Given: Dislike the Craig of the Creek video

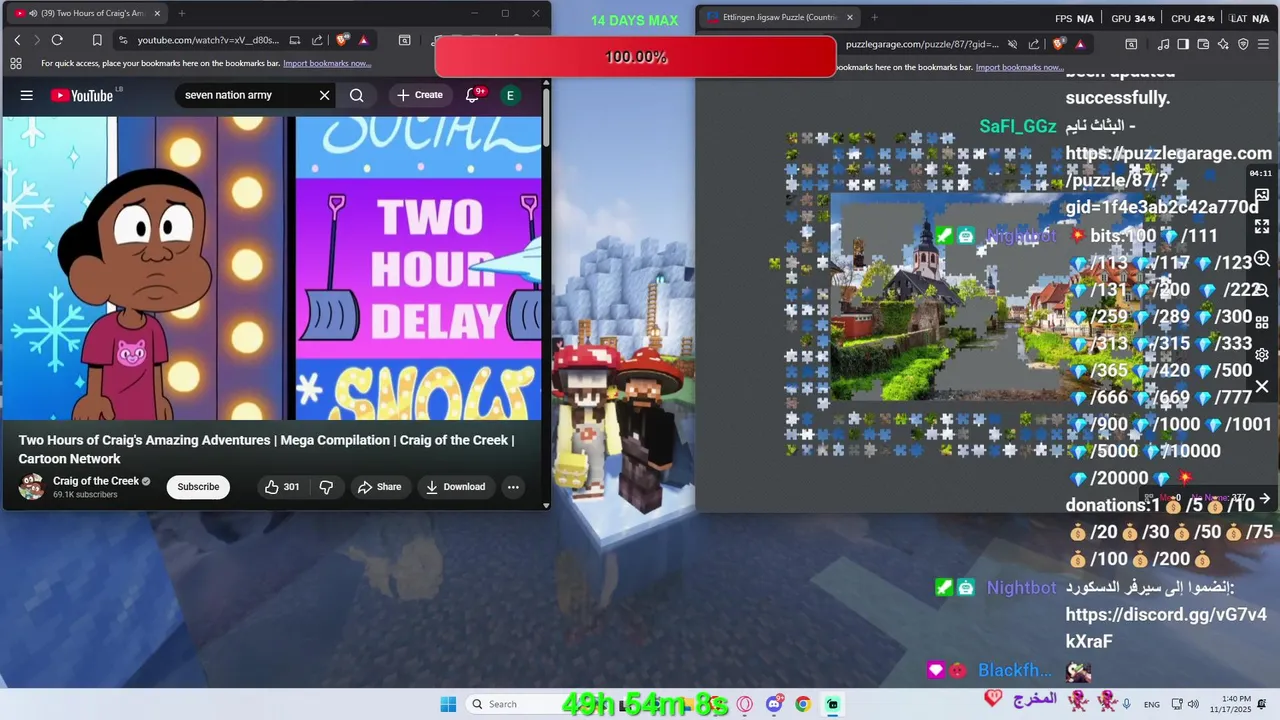Looking at the screenshot, I should pyautogui.click(x=326, y=487).
